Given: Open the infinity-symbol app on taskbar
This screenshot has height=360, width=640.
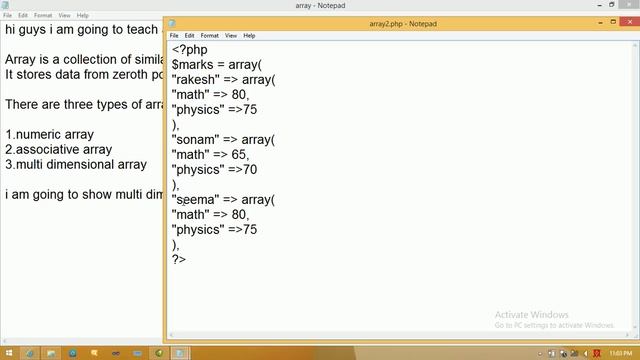Looking at the screenshot, I should pos(116,353).
